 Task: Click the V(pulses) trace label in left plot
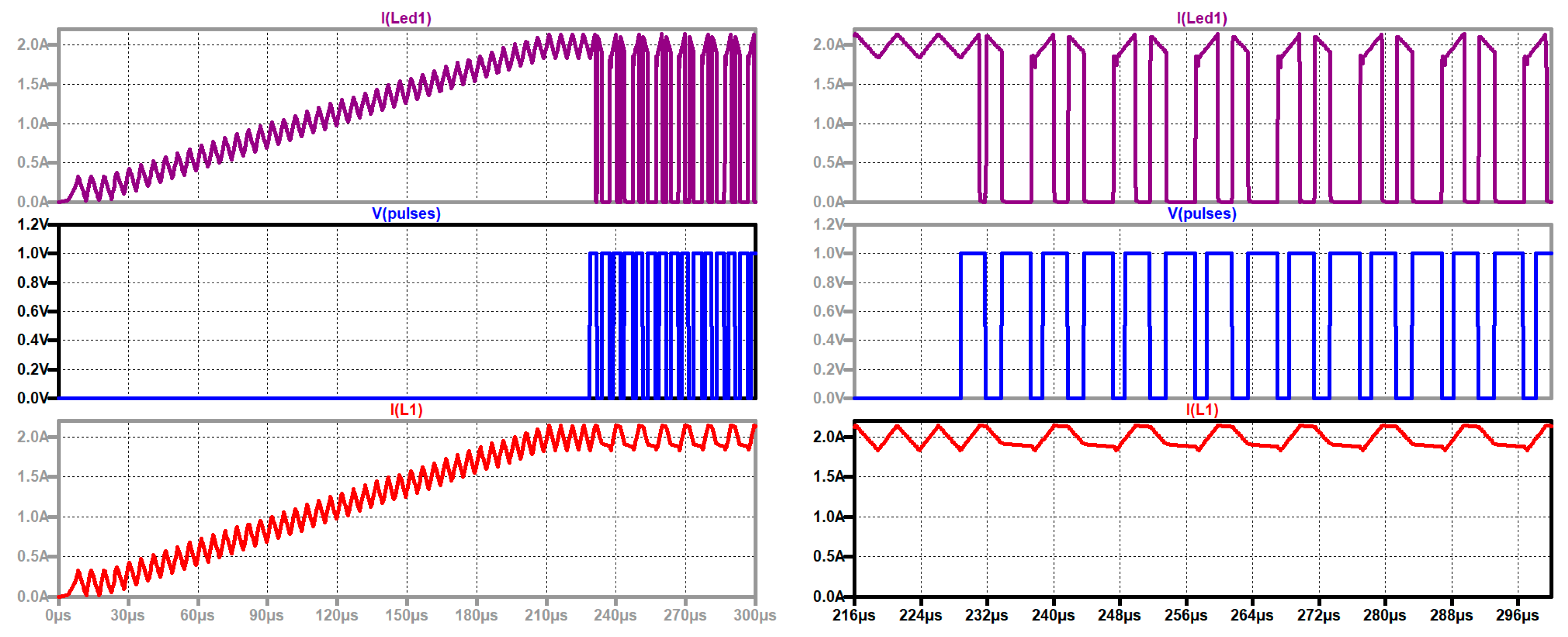click(406, 213)
